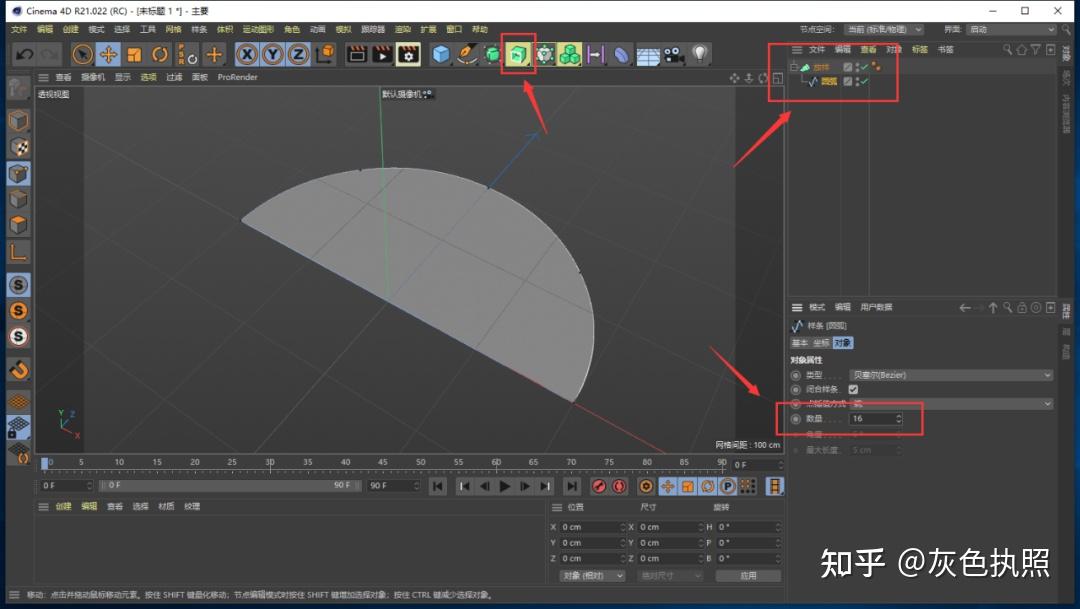Viewport: 1080px width, 609px height.
Task: Jump to the end of the animation
Action: [x=572, y=486]
